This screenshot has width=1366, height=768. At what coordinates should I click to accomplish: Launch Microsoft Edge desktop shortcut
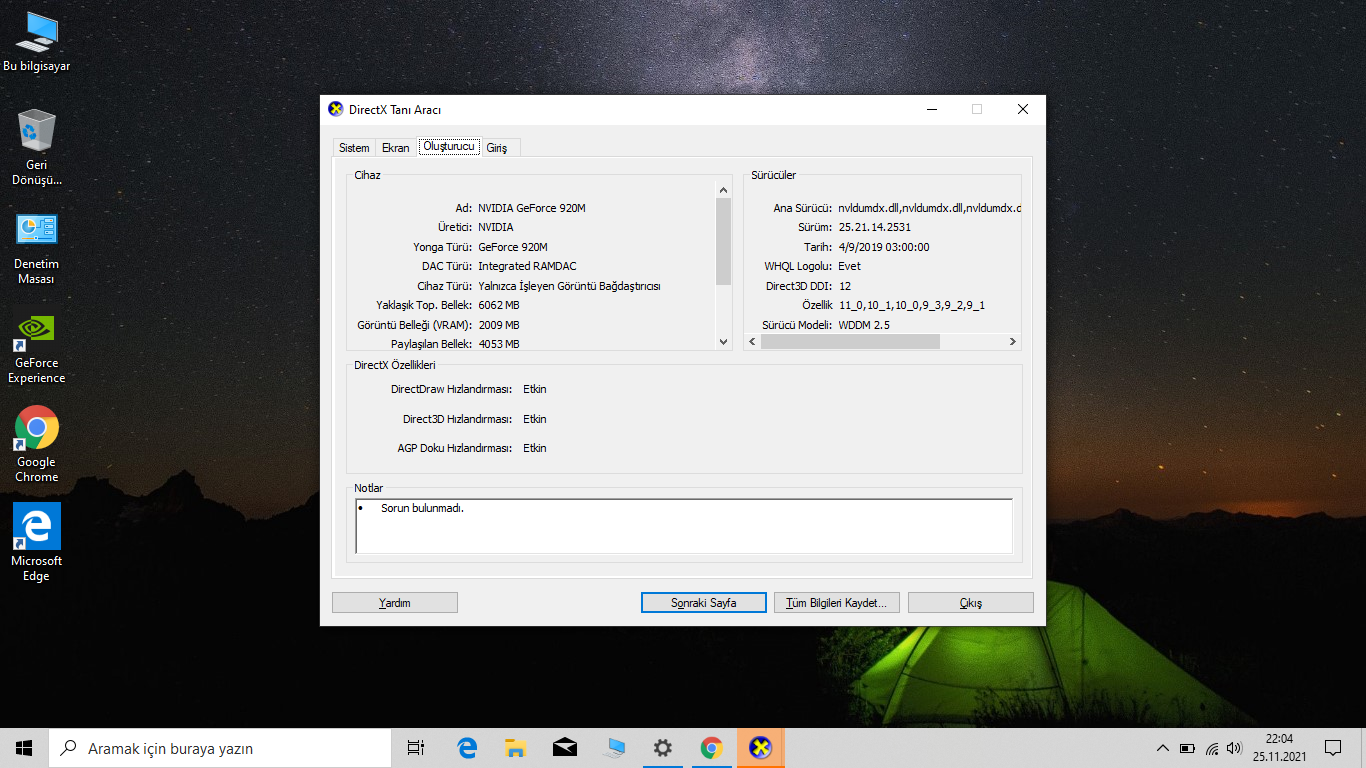click(x=36, y=543)
